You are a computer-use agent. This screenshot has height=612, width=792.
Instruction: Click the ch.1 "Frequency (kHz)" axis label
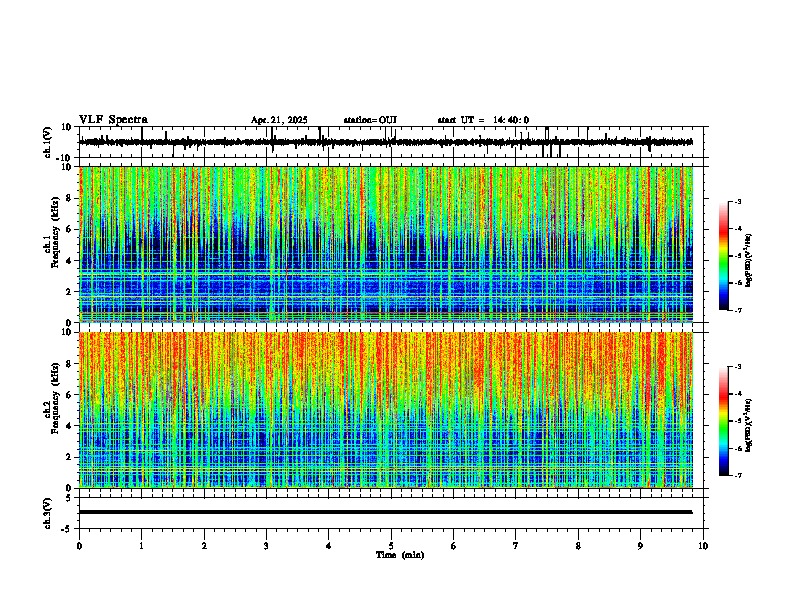pos(55,232)
